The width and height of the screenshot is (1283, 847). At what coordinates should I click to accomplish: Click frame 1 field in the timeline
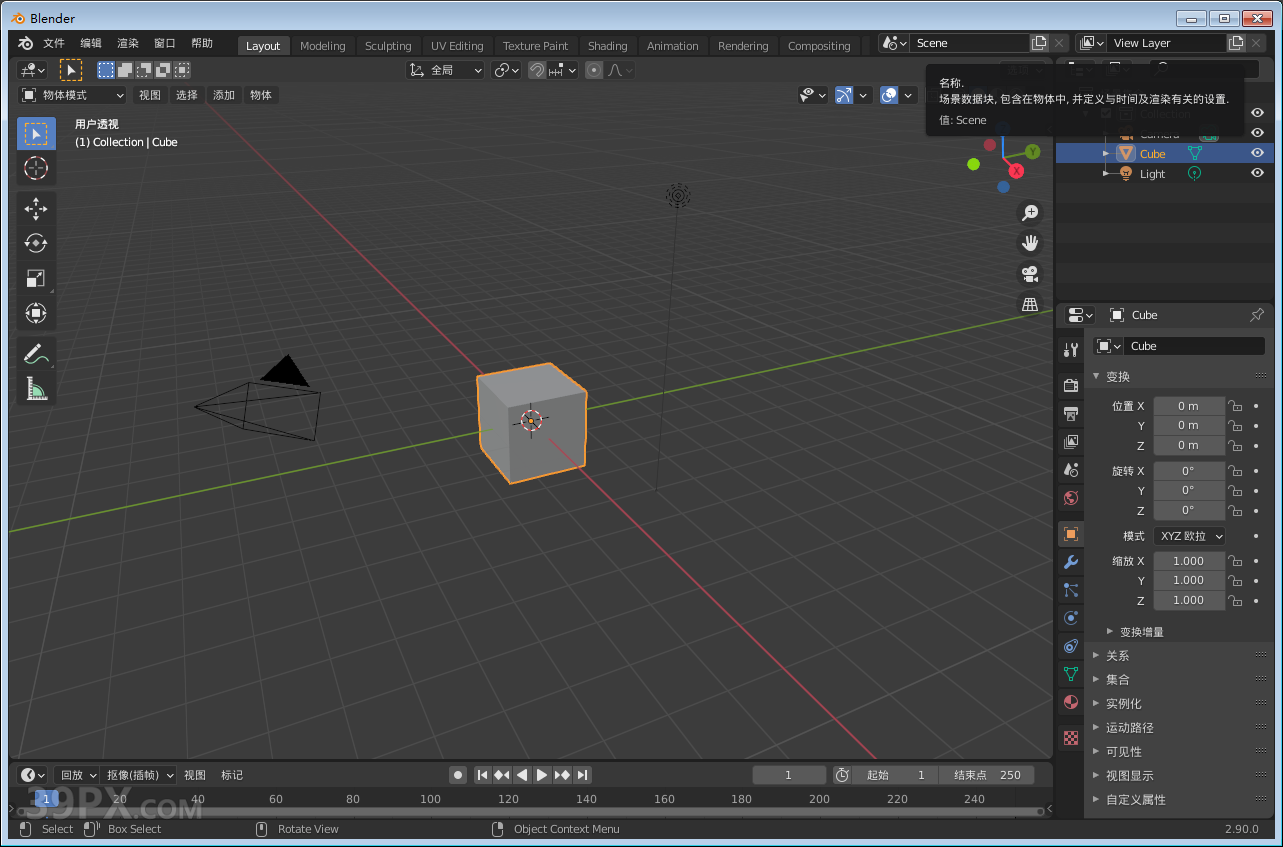[x=789, y=775]
